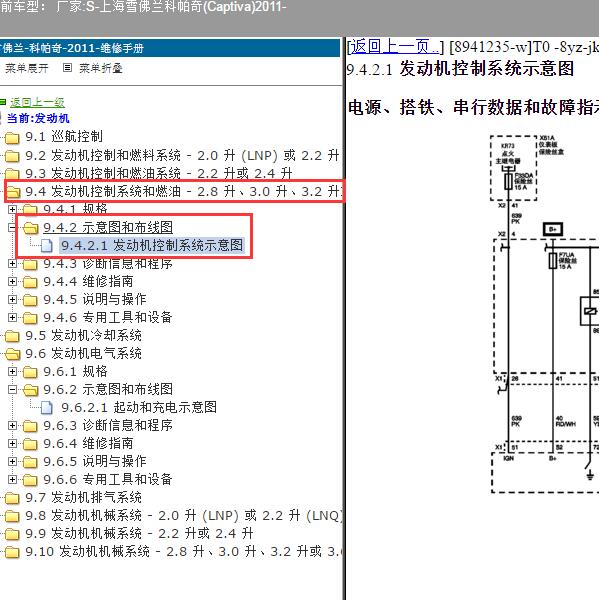Click the folder icon of 9.4.5 说明与操作
This screenshot has height=600, width=599.
point(30,300)
